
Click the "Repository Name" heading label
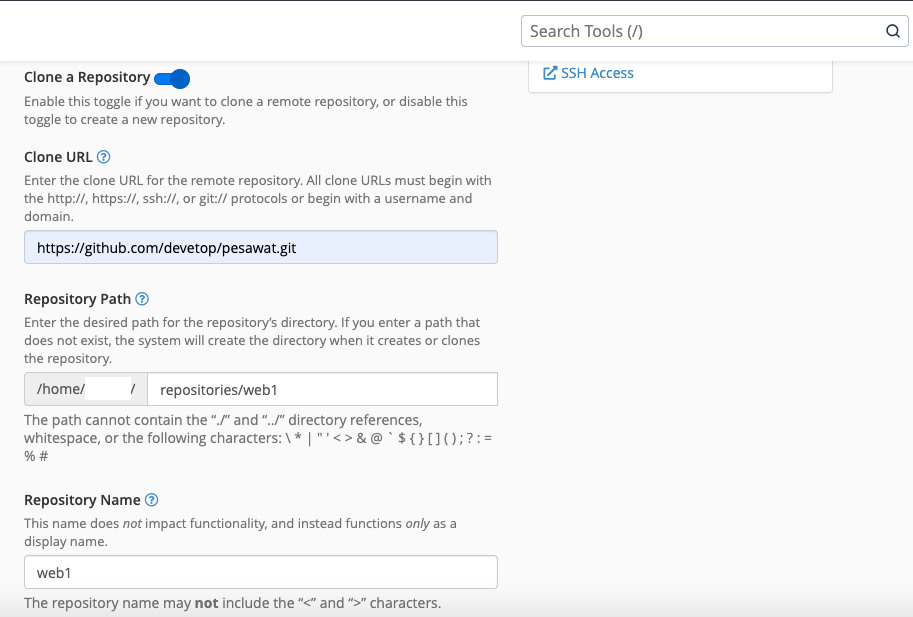coord(82,500)
